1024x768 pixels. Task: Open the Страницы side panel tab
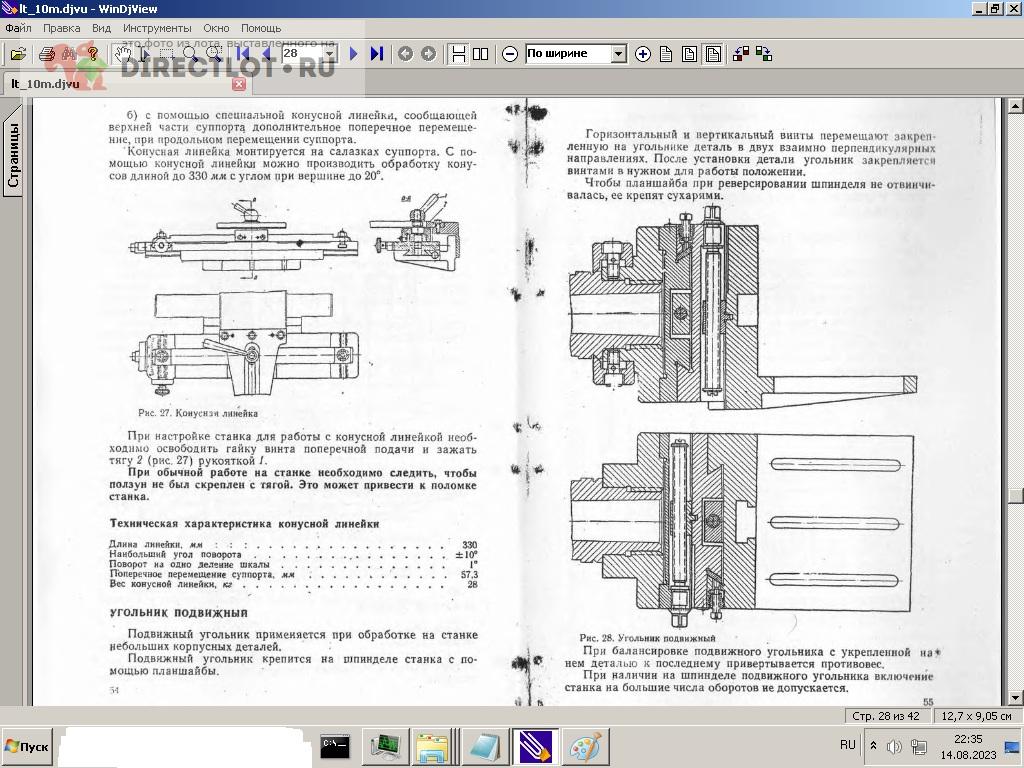tap(13, 154)
